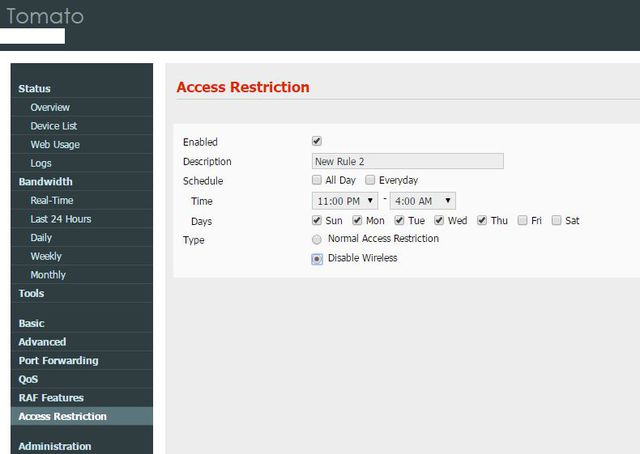Open the Advanced settings section
Viewport: 640px width, 454px height.
42,342
